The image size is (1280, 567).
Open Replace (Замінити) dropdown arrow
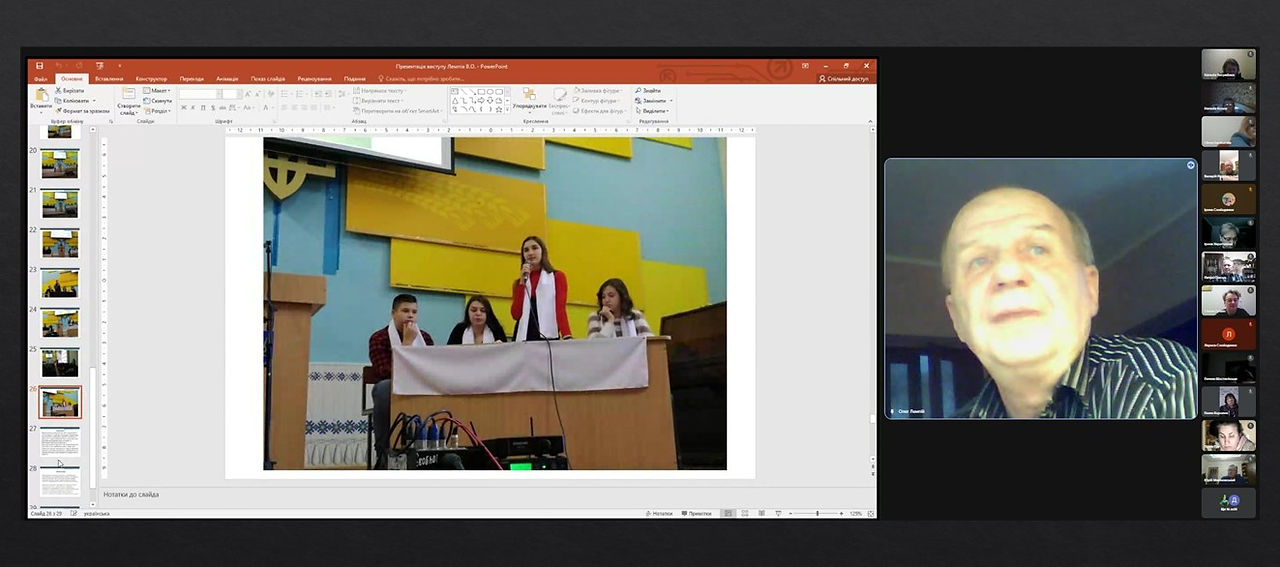670,101
